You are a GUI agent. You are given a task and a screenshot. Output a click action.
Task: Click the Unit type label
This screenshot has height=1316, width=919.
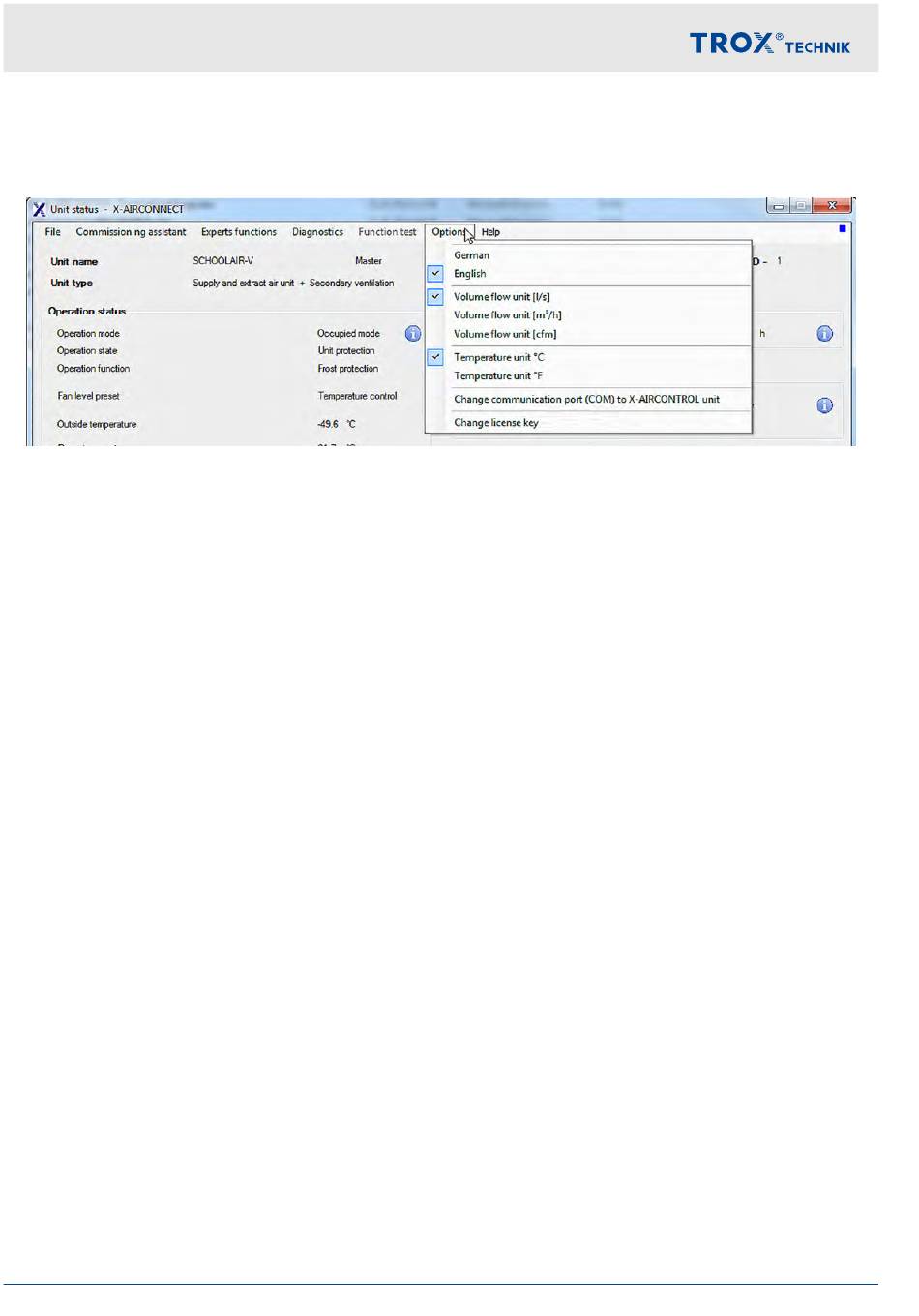tap(72, 284)
